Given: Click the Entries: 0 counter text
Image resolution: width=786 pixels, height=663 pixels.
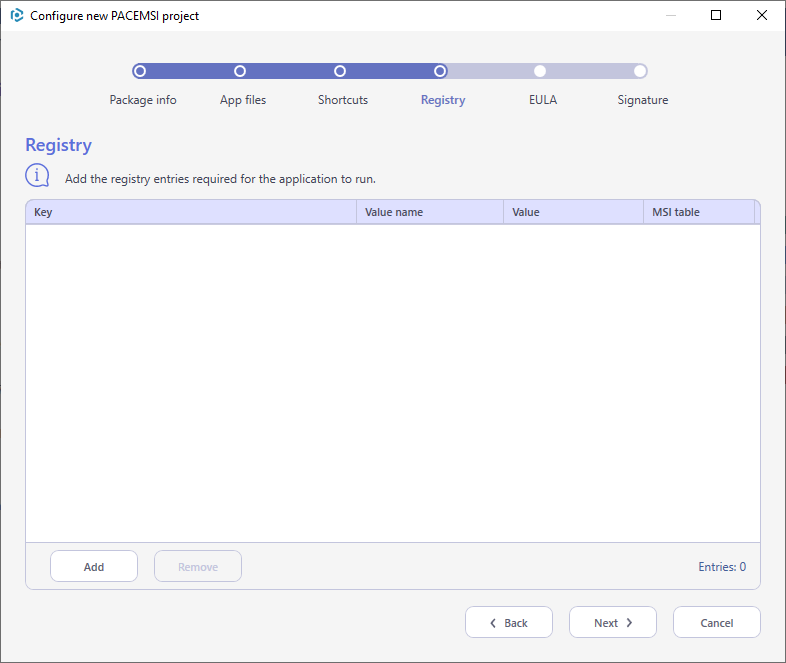Looking at the screenshot, I should [x=722, y=567].
